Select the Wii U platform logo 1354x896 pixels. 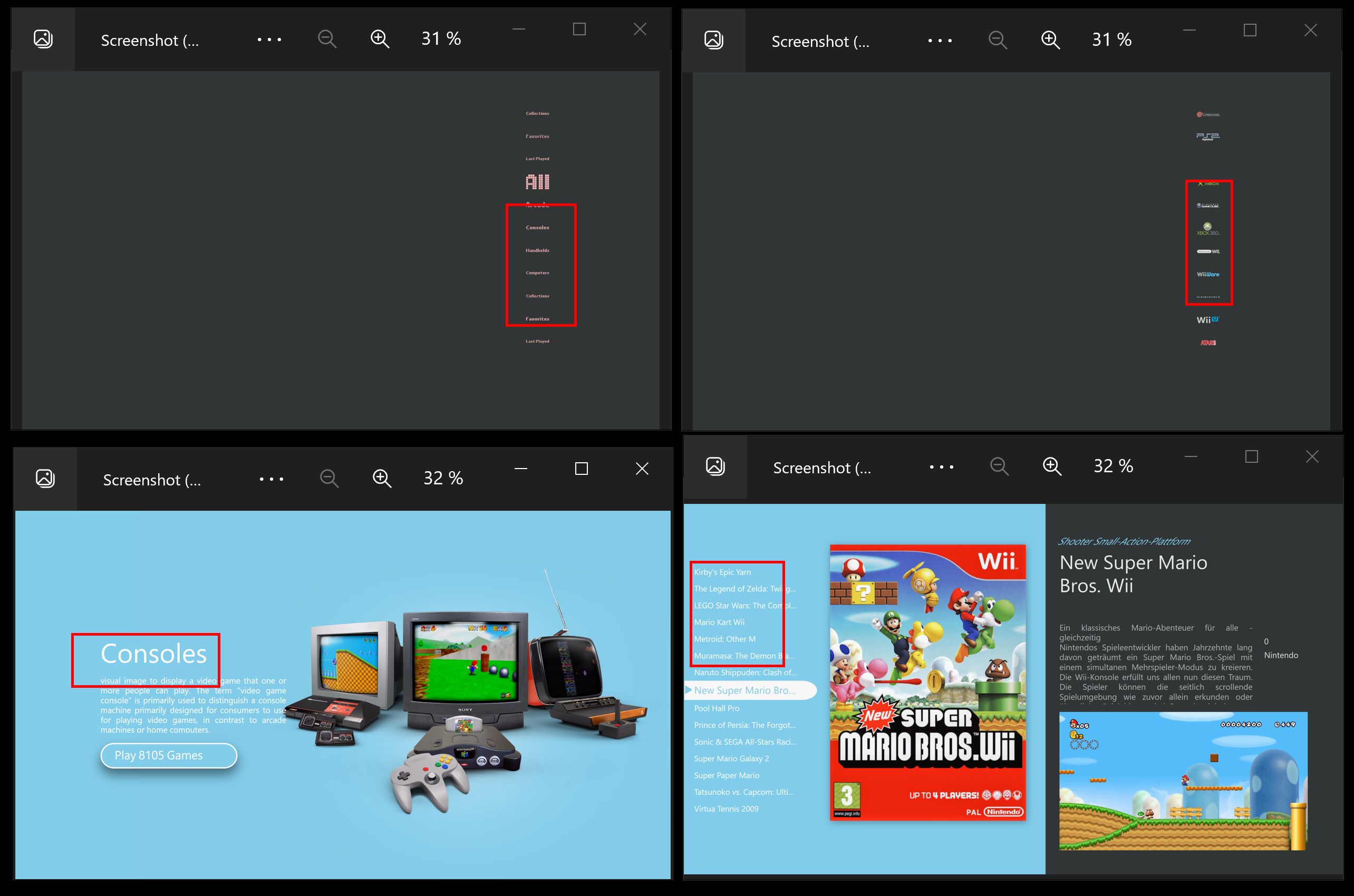pos(1207,320)
